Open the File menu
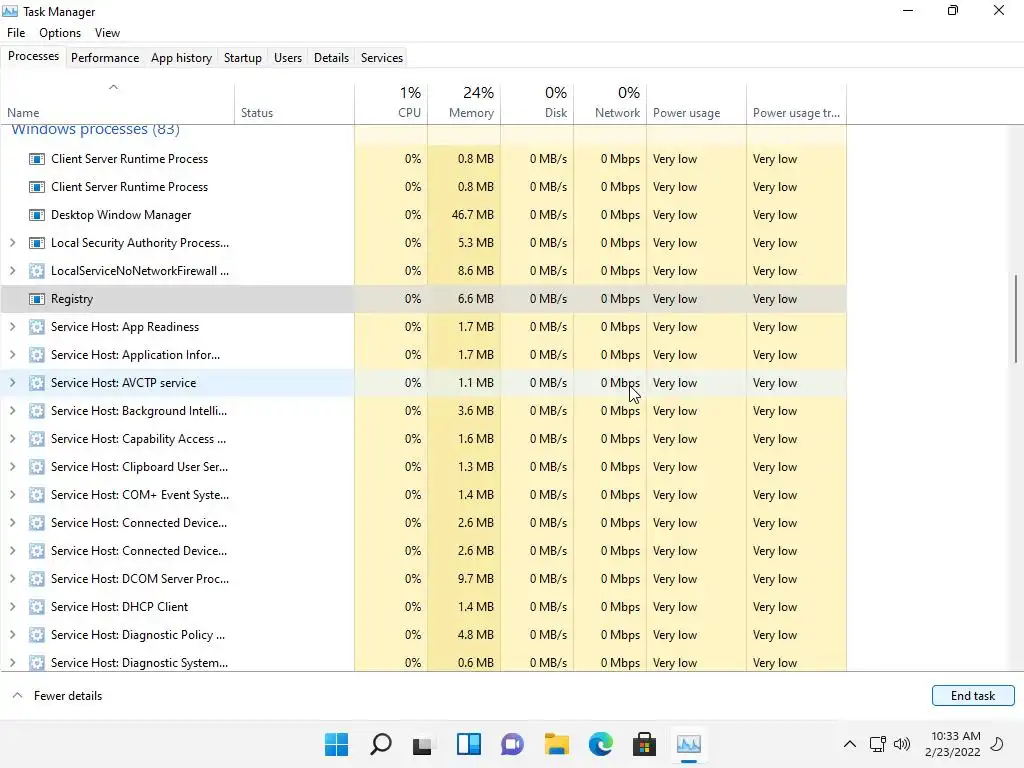1024x768 pixels. coord(16,33)
